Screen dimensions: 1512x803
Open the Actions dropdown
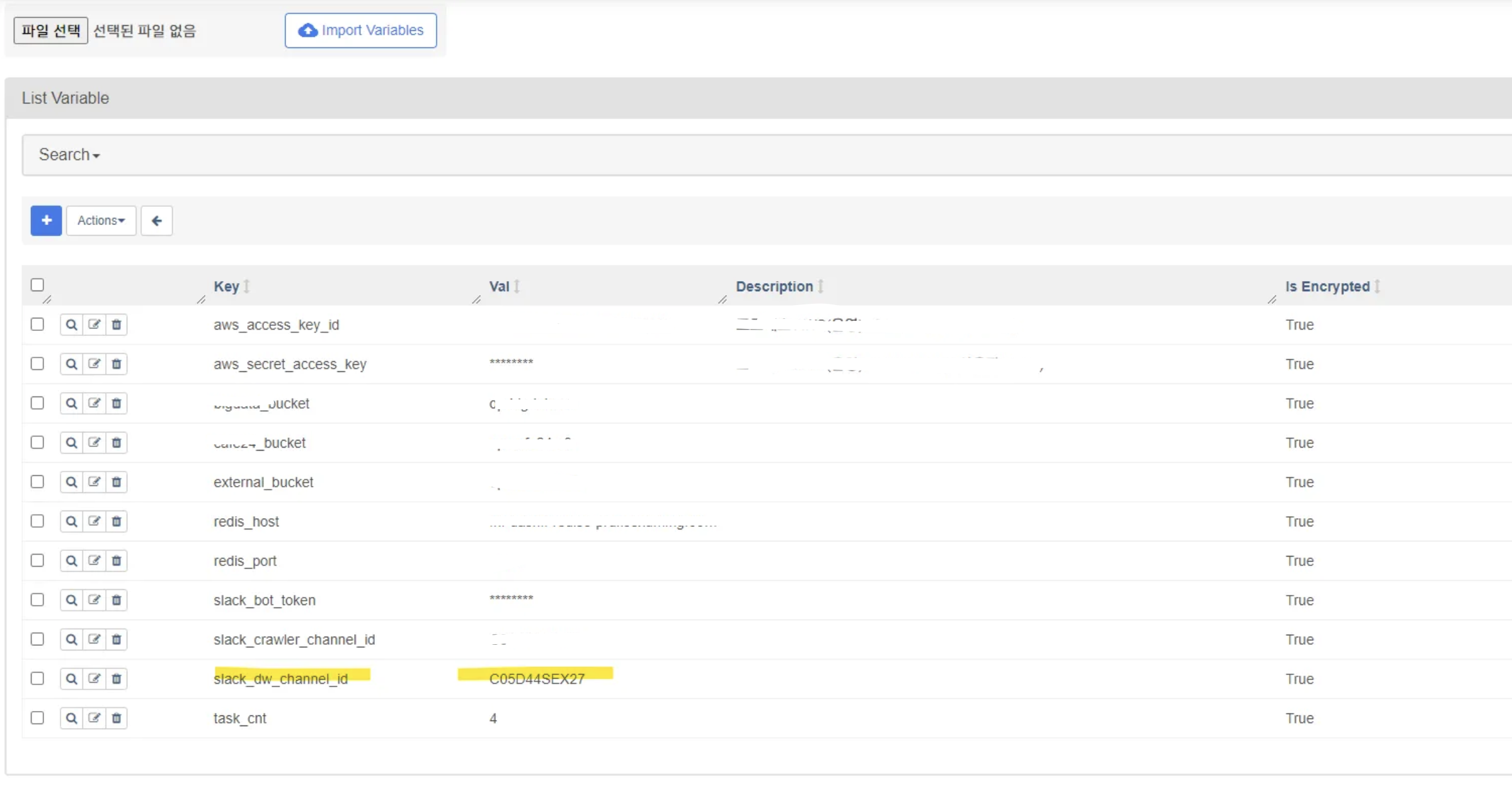click(101, 221)
